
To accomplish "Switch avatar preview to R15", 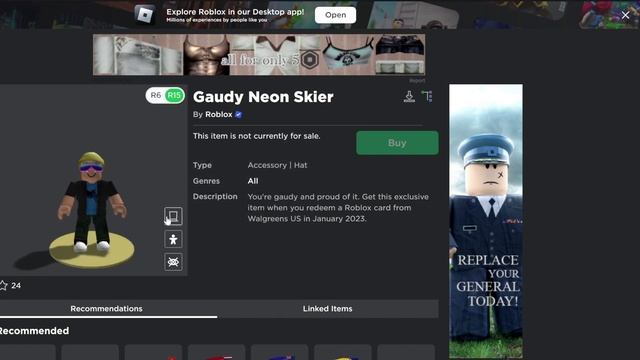I will click(x=174, y=96).
